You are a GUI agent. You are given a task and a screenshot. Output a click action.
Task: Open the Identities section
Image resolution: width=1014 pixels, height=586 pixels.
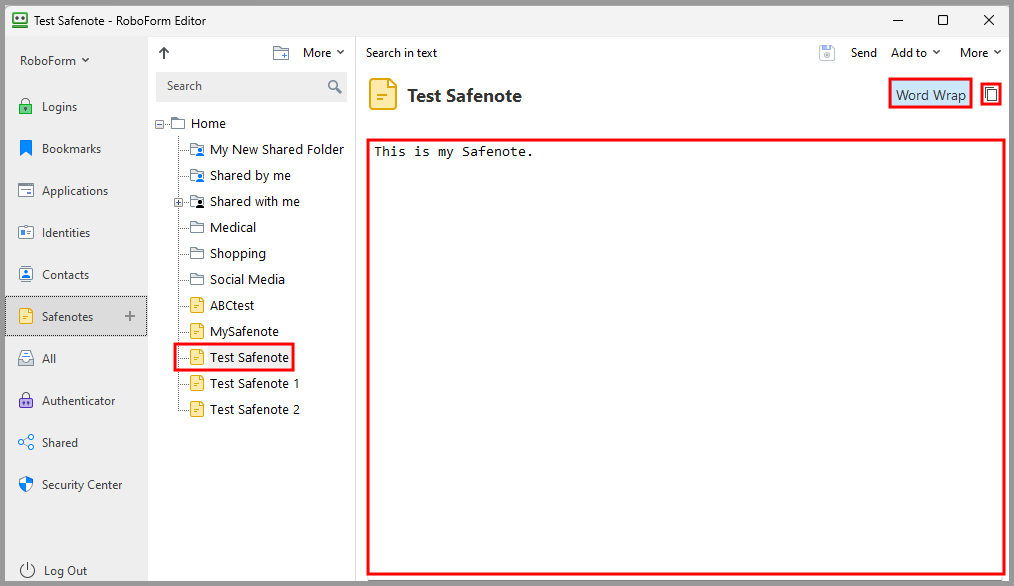pyautogui.click(x=76, y=233)
